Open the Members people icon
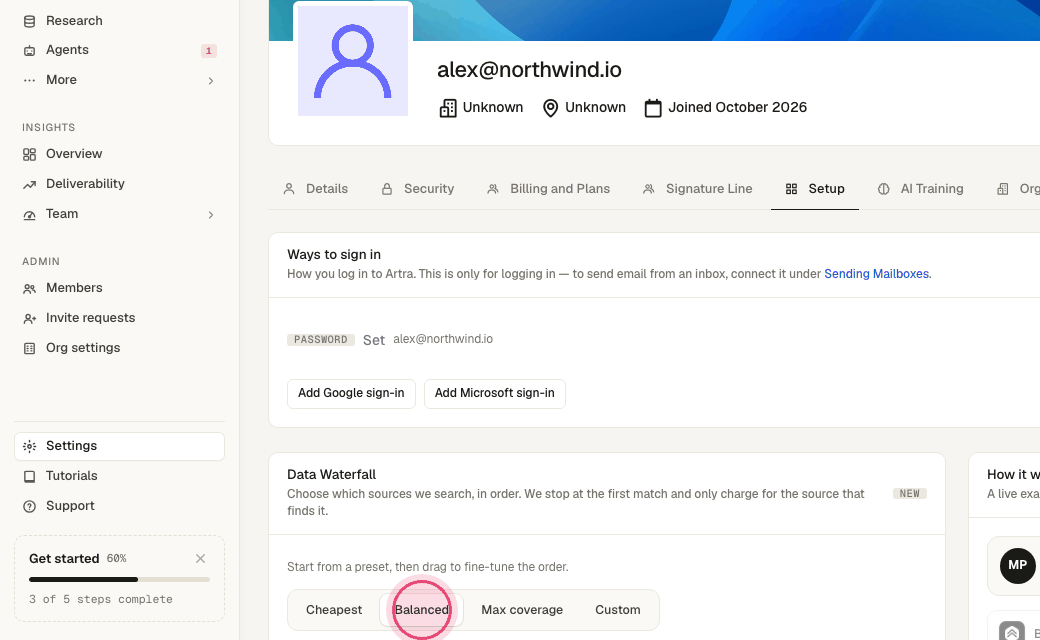The image size is (1040, 640). coord(29,288)
